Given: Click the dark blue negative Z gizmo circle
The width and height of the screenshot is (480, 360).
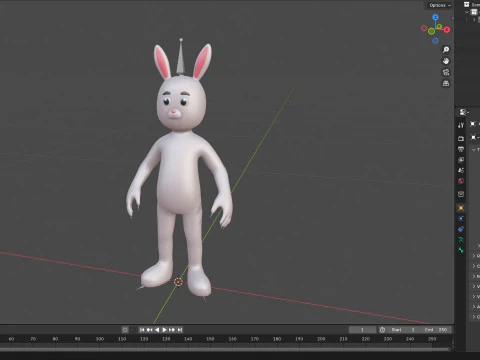Looking at the screenshot, I should (435, 41).
